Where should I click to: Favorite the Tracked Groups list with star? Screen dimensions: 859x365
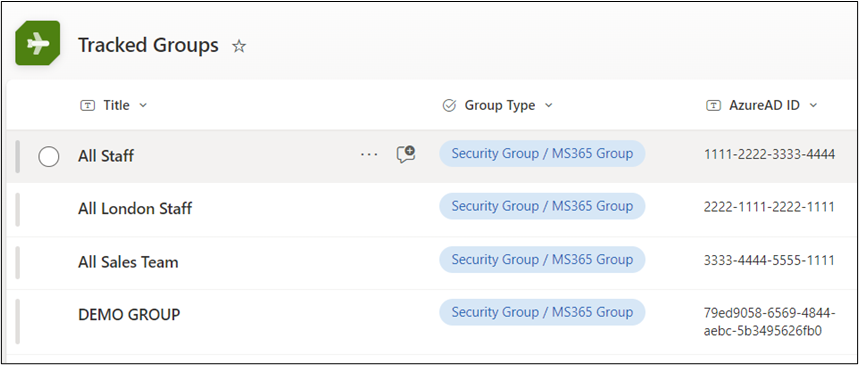tap(239, 47)
